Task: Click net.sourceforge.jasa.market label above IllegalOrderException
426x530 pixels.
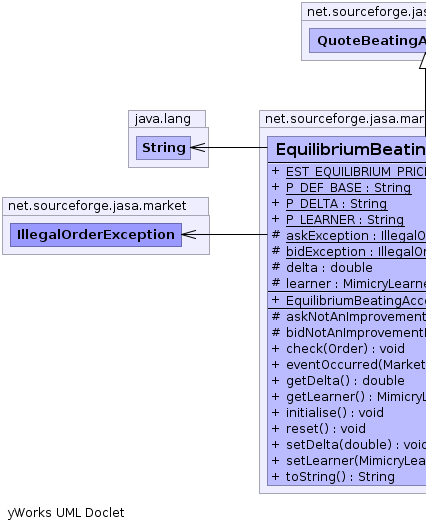Action: click(x=97, y=206)
